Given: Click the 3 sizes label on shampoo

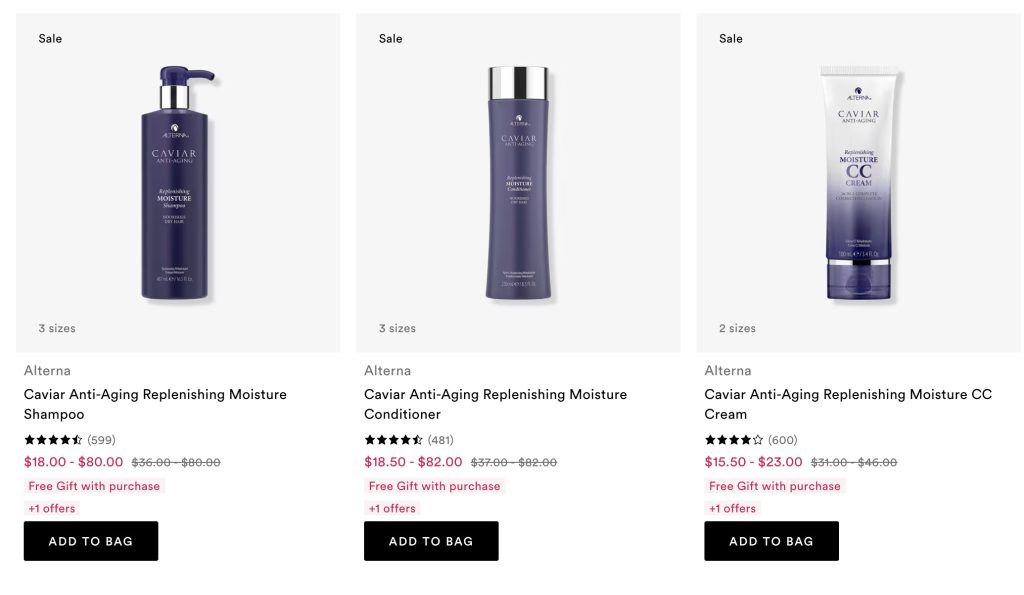Looking at the screenshot, I should (x=57, y=328).
